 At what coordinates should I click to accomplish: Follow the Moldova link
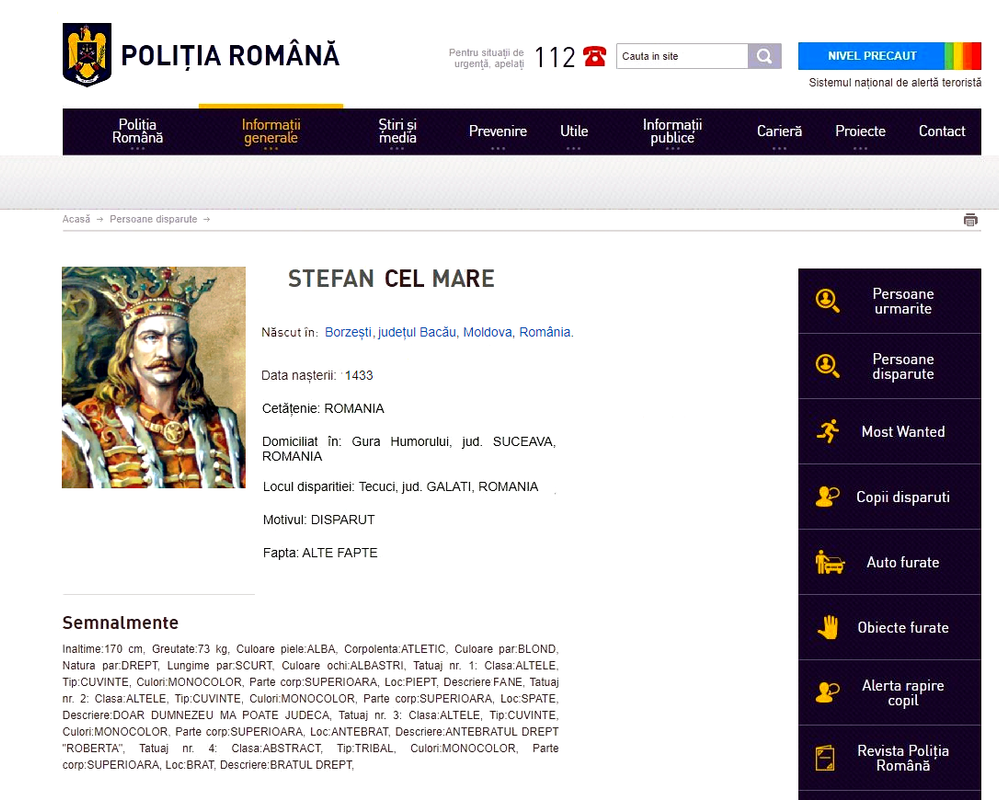pyautogui.click(x=487, y=332)
